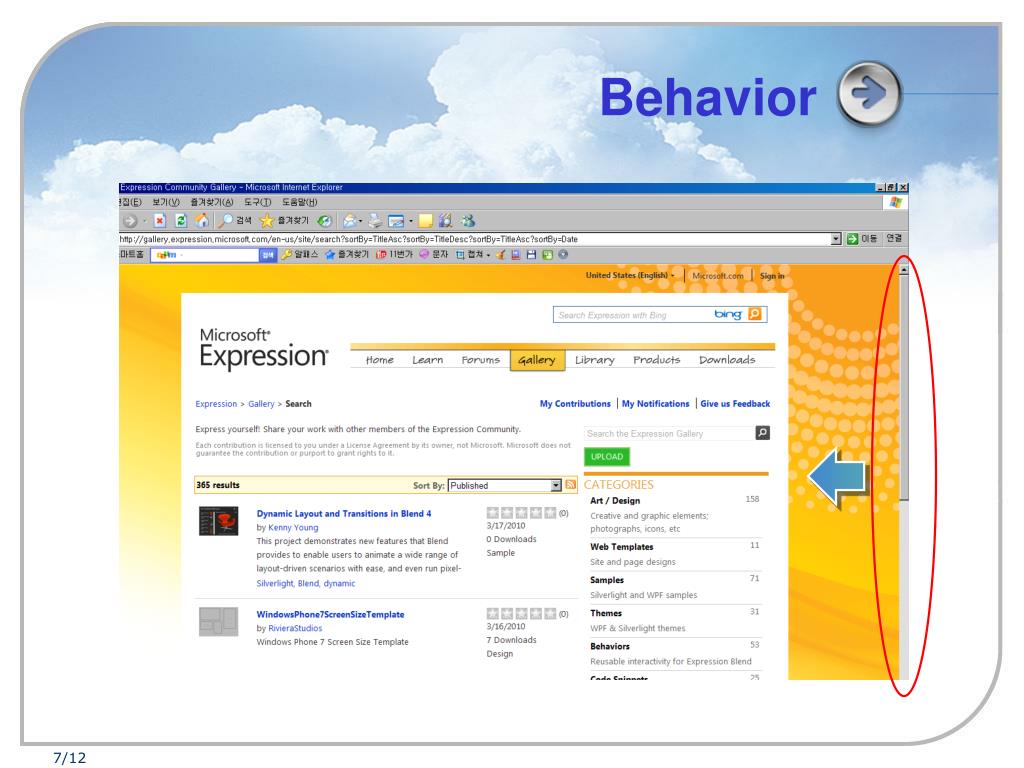Screen dimensions: 1024x768
Task: Click the Mail envelope toolbar icon
Action: 349,221
